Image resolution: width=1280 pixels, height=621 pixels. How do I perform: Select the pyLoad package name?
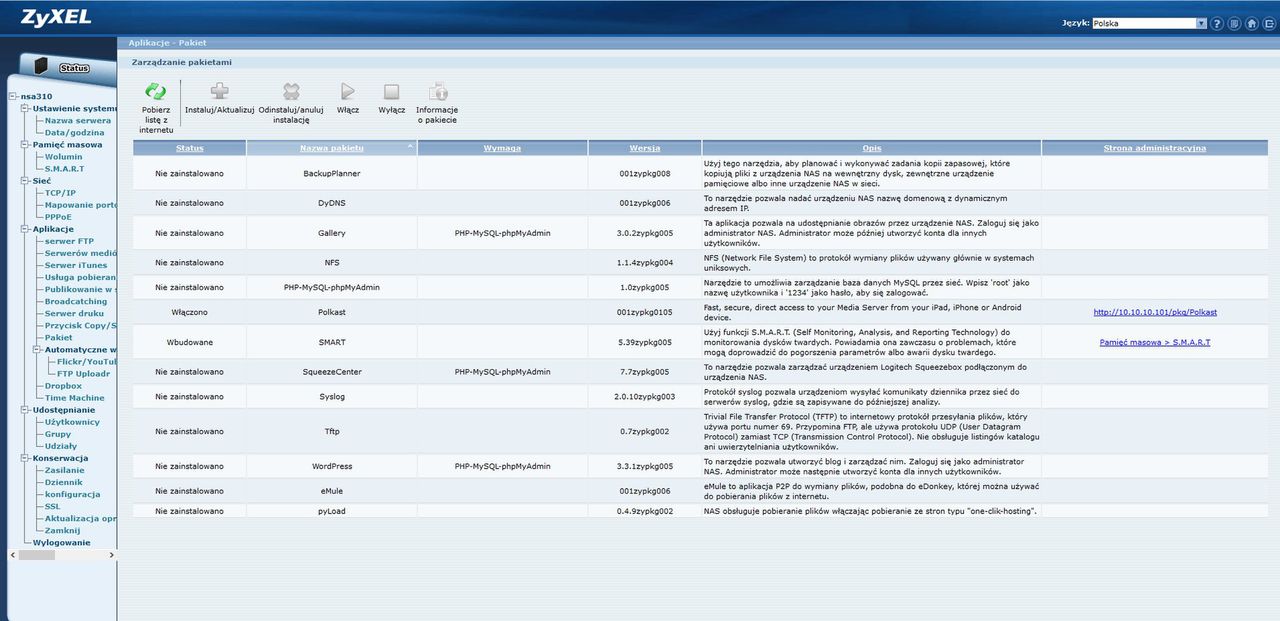coord(331,511)
